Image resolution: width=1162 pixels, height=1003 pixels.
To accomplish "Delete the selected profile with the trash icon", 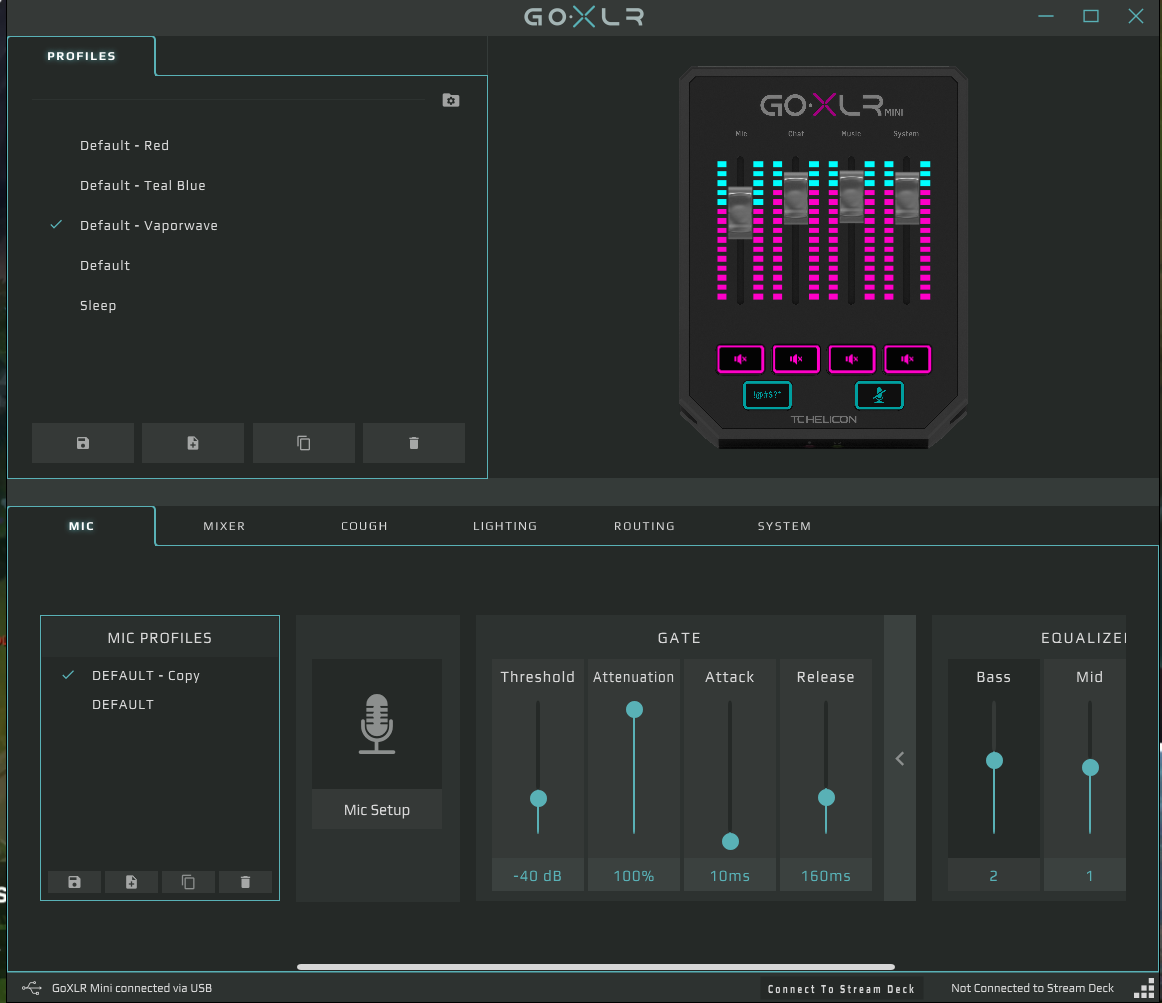I will (414, 443).
